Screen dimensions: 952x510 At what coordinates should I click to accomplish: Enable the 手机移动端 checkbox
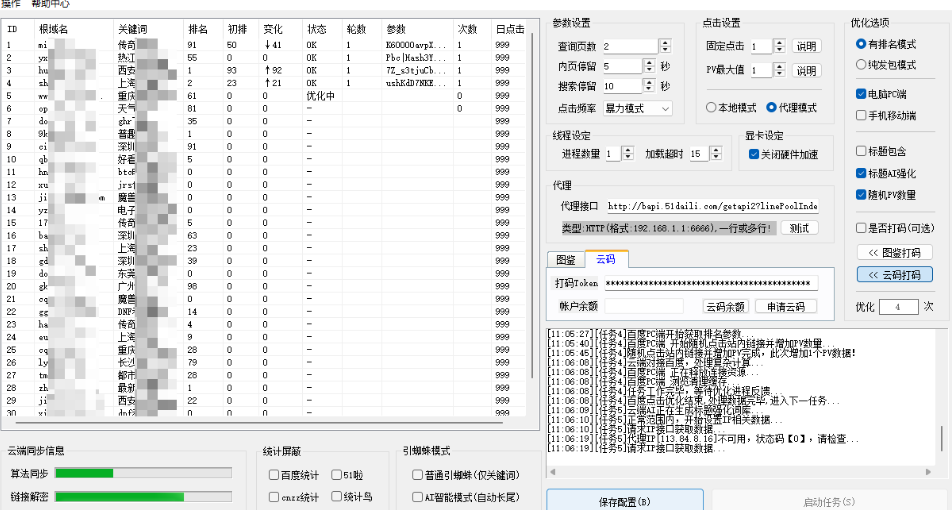pyautogui.click(x=862, y=115)
